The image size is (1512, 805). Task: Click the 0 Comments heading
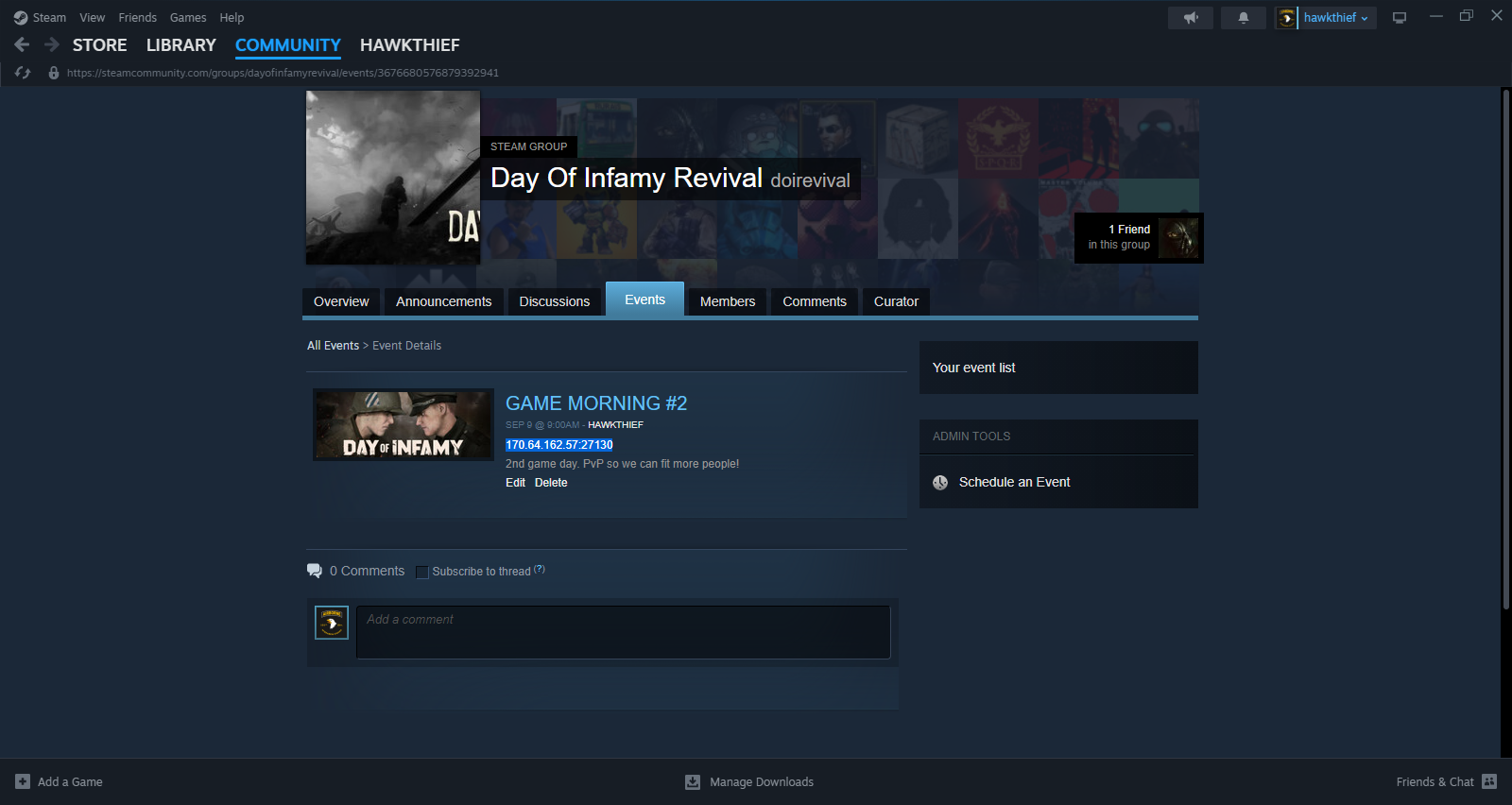pyautogui.click(x=367, y=571)
